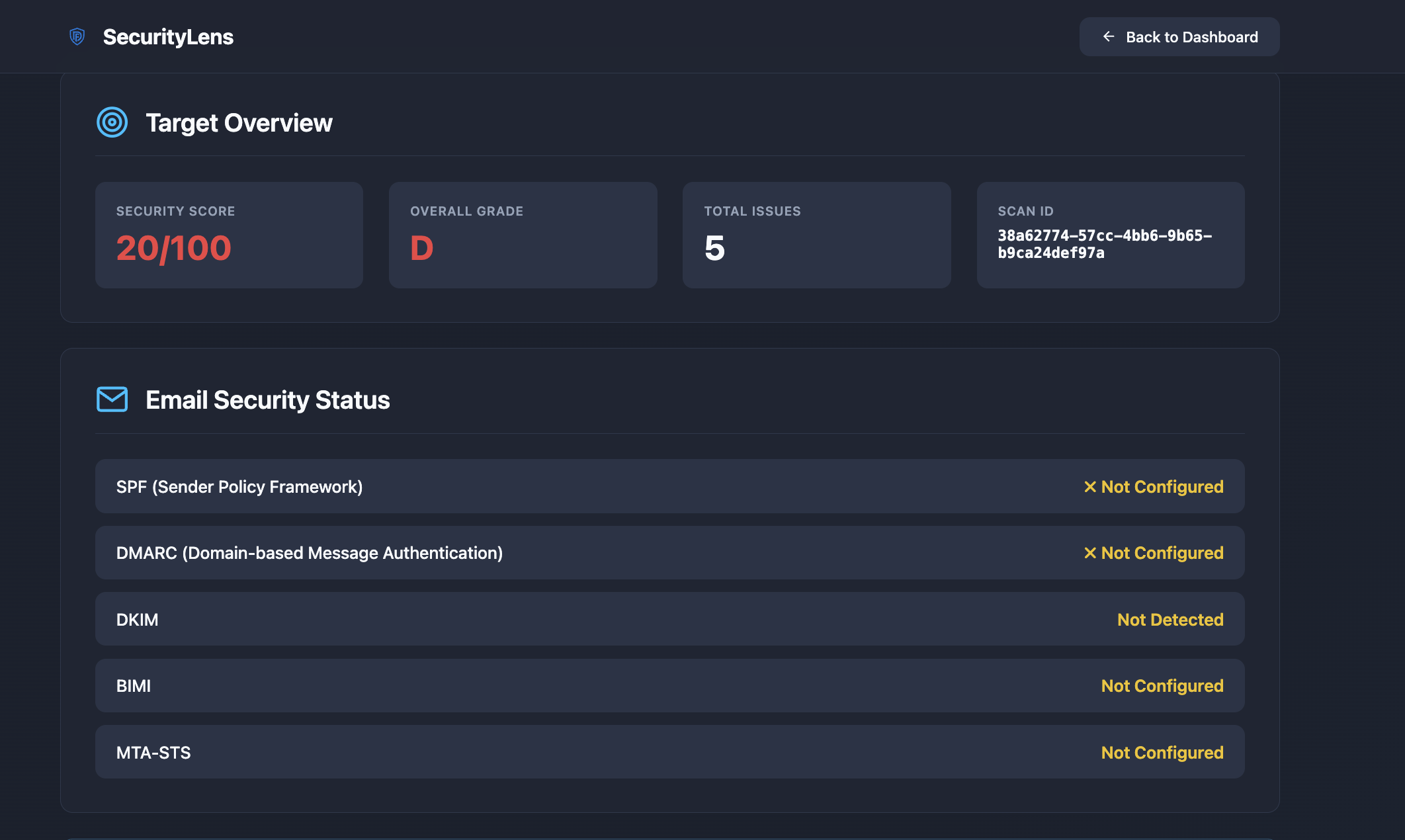Click the X icon next to DMARC's Not Configured status
This screenshot has height=840, width=1405.
(1089, 553)
